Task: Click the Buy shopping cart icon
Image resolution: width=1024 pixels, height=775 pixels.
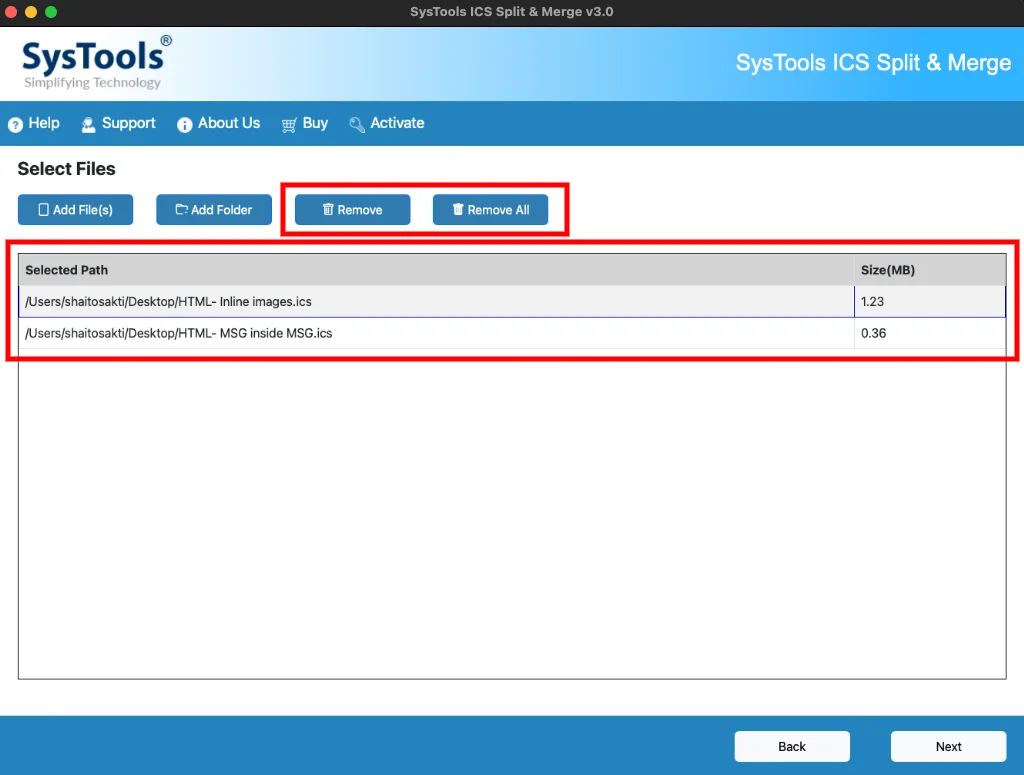Action: [x=289, y=125]
